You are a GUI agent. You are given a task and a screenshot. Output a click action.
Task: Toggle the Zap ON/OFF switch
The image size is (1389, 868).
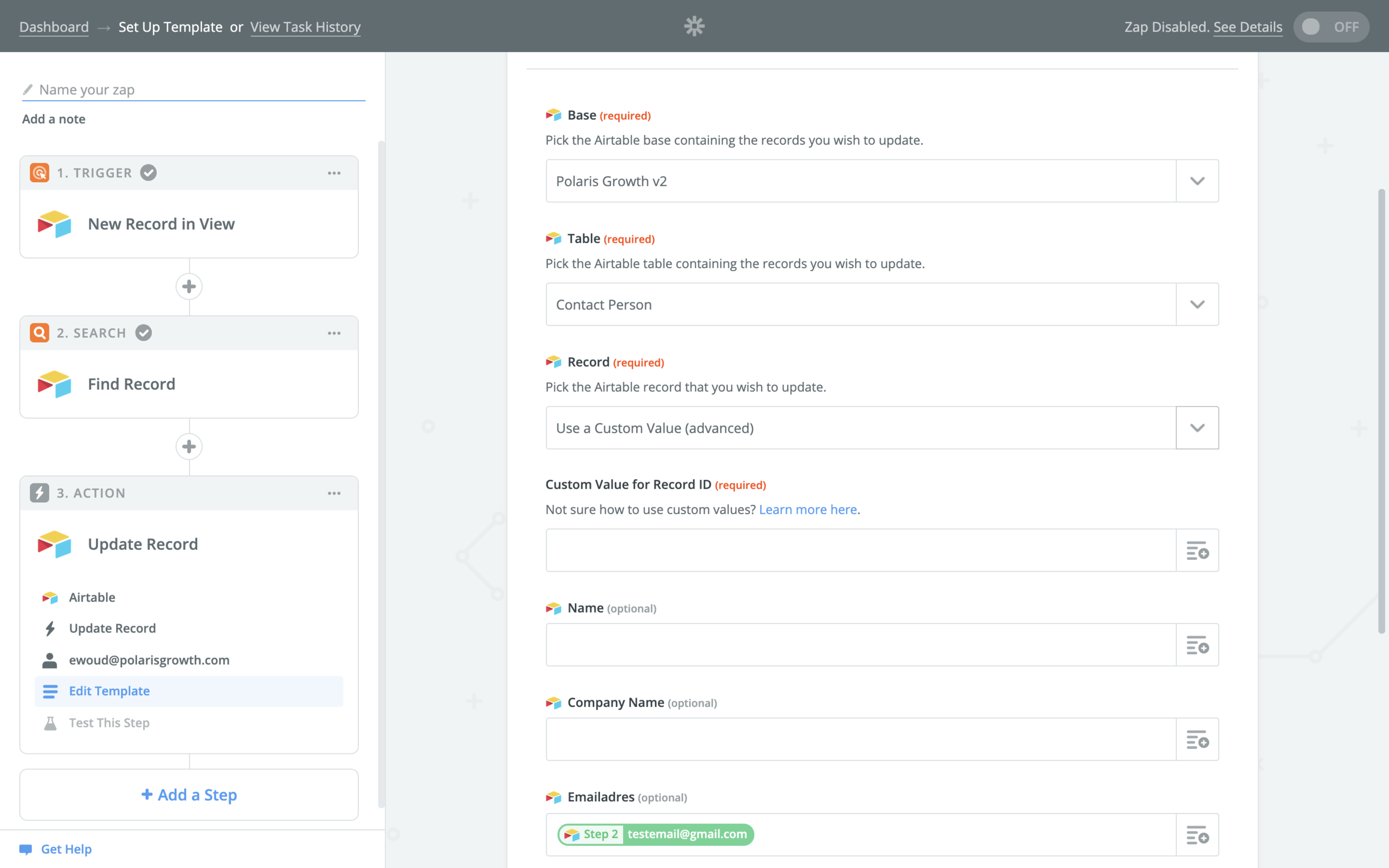tap(1331, 27)
